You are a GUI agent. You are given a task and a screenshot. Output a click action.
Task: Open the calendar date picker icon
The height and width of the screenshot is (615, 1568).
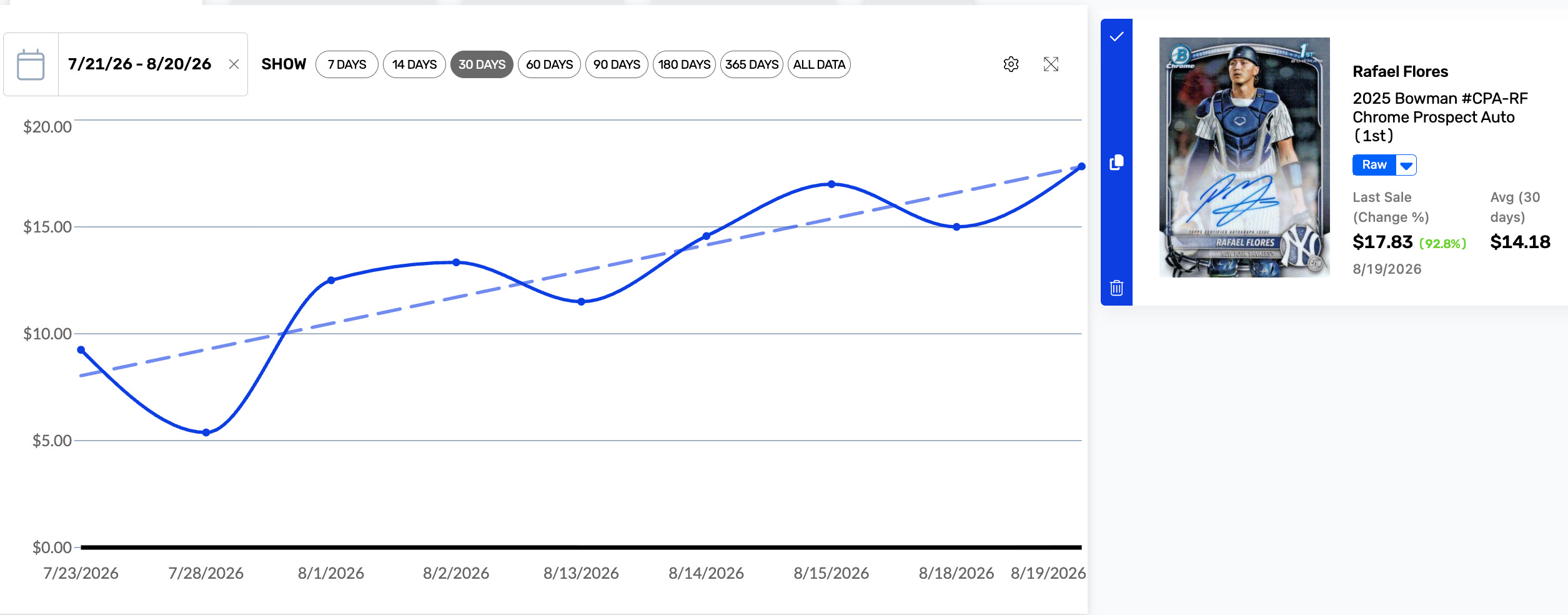click(x=31, y=64)
